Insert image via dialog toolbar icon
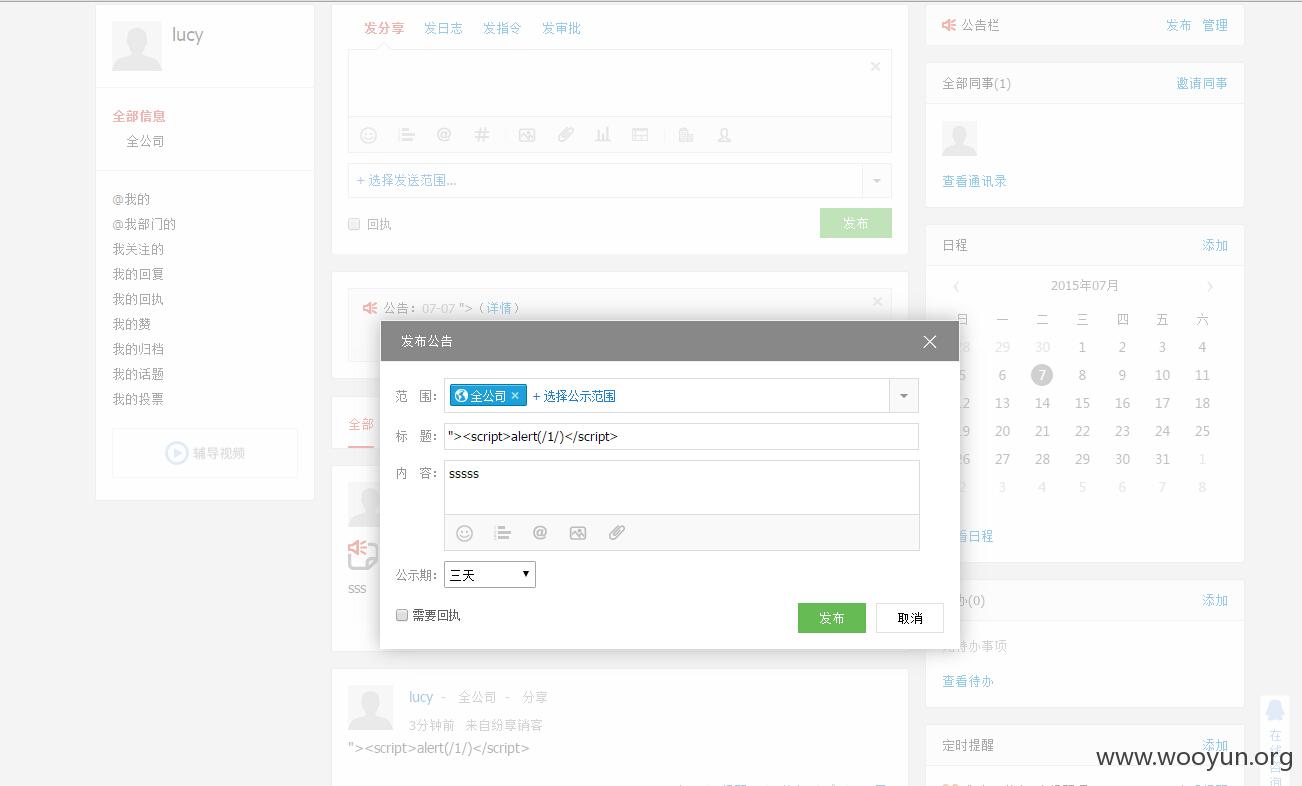 pos(578,533)
